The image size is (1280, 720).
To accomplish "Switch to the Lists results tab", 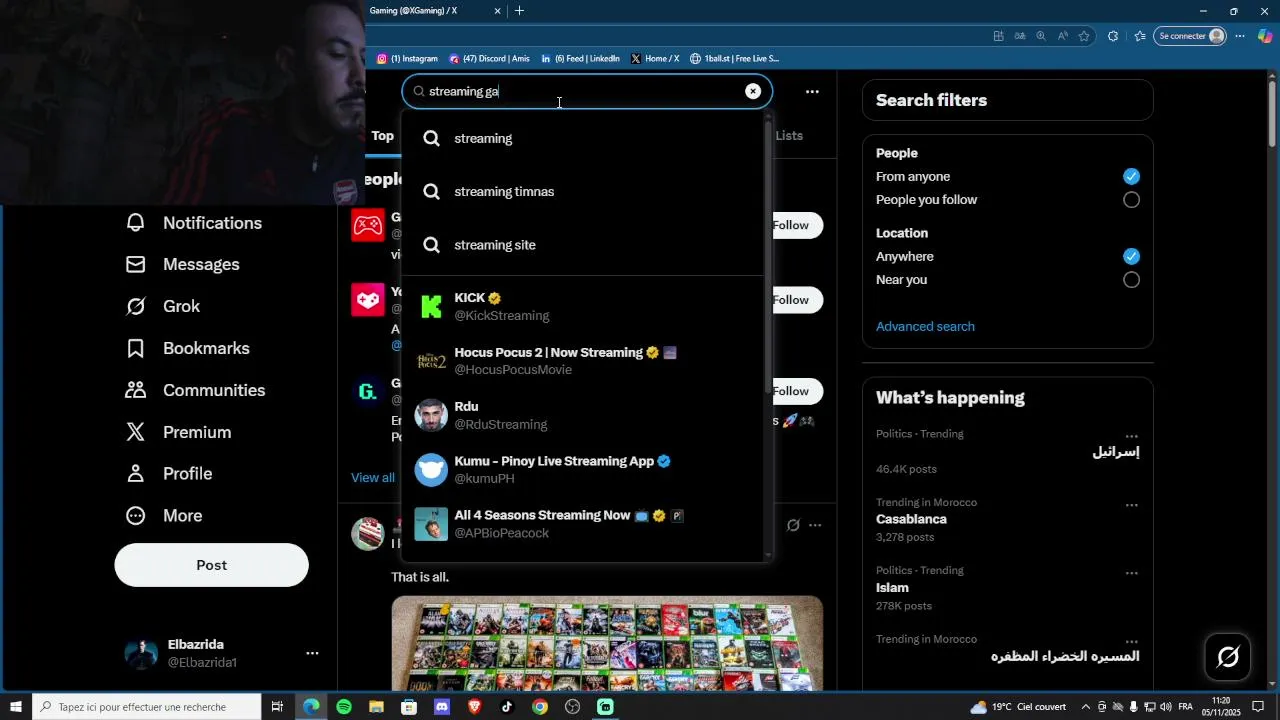I will (790, 136).
